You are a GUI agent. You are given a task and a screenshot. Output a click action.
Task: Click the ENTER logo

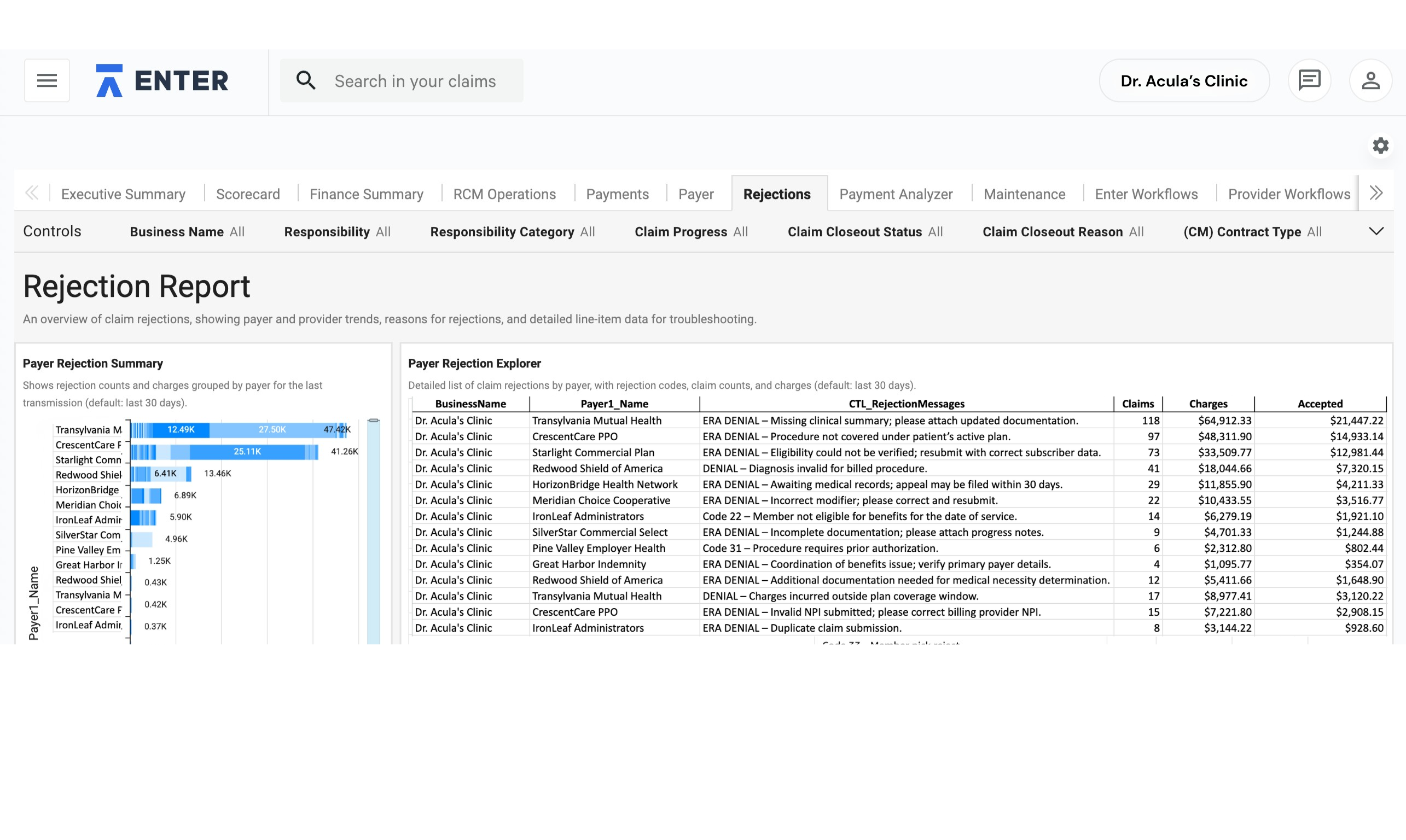click(162, 80)
